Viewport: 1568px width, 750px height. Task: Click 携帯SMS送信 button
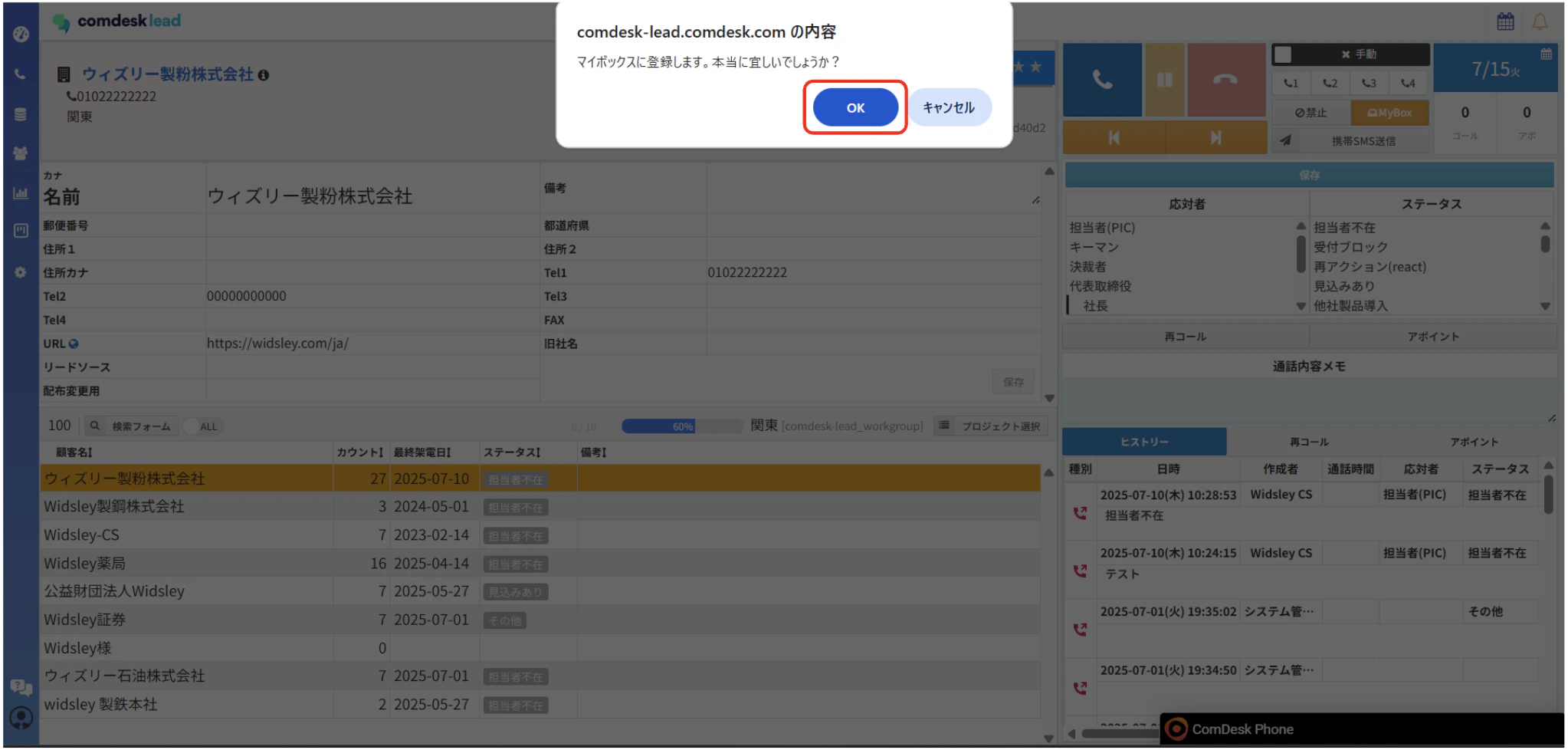pyautogui.click(x=1363, y=140)
